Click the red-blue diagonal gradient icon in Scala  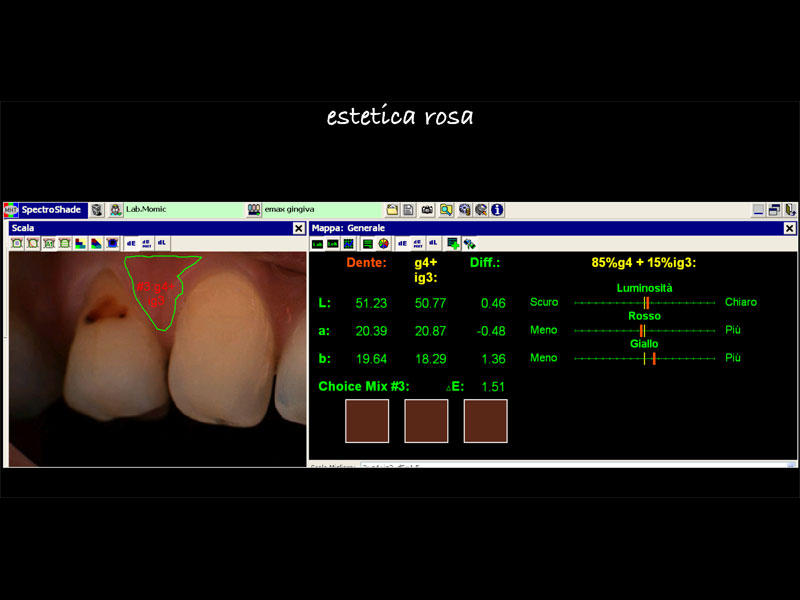point(96,243)
